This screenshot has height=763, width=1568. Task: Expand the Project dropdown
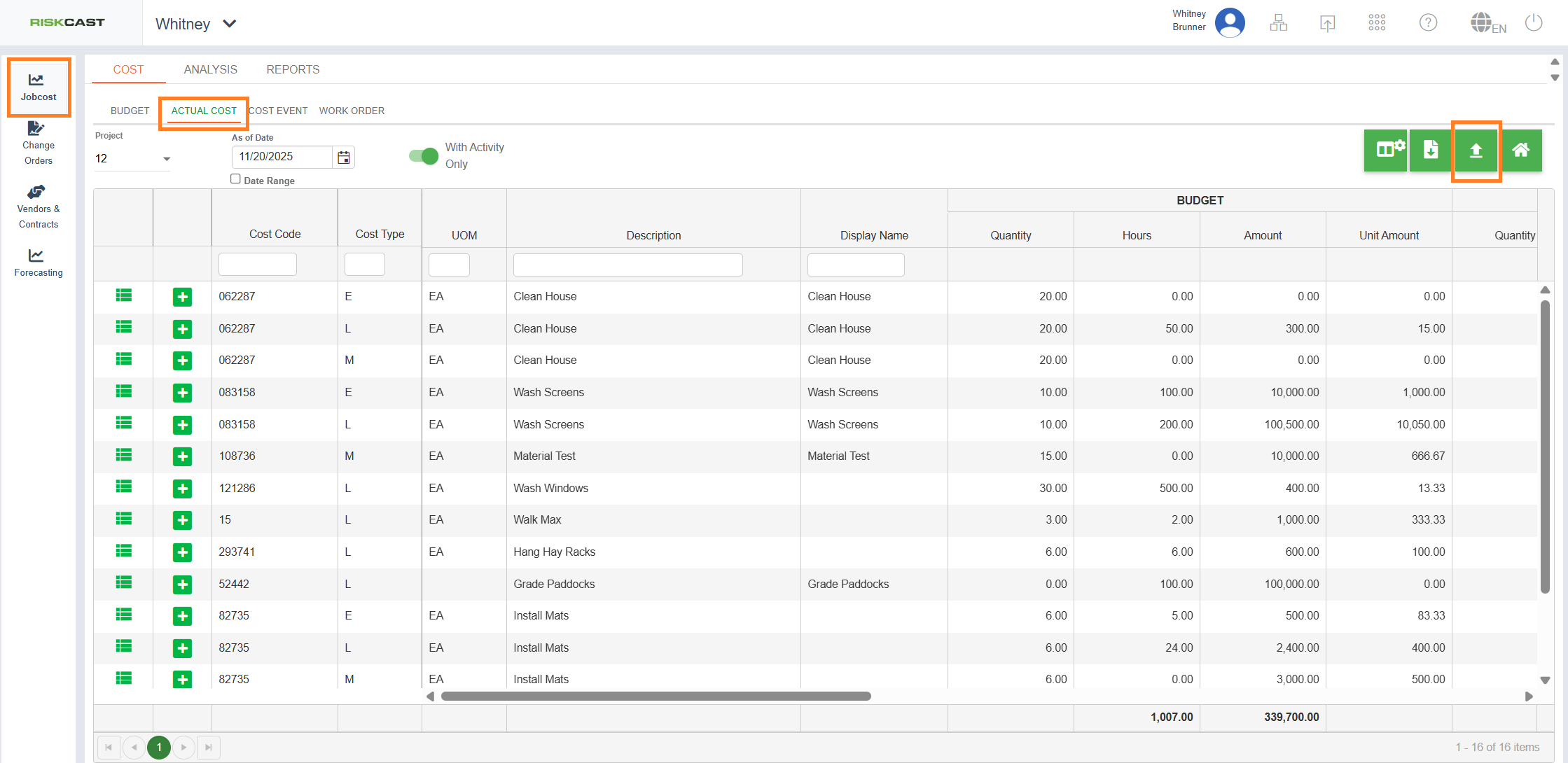[x=167, y=159]
